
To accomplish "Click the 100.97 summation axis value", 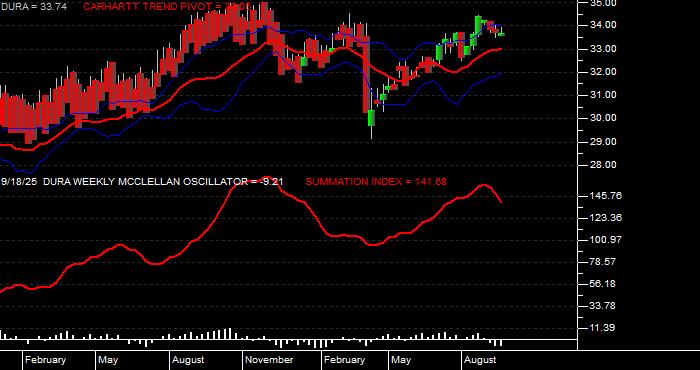I will click(606, 240).
